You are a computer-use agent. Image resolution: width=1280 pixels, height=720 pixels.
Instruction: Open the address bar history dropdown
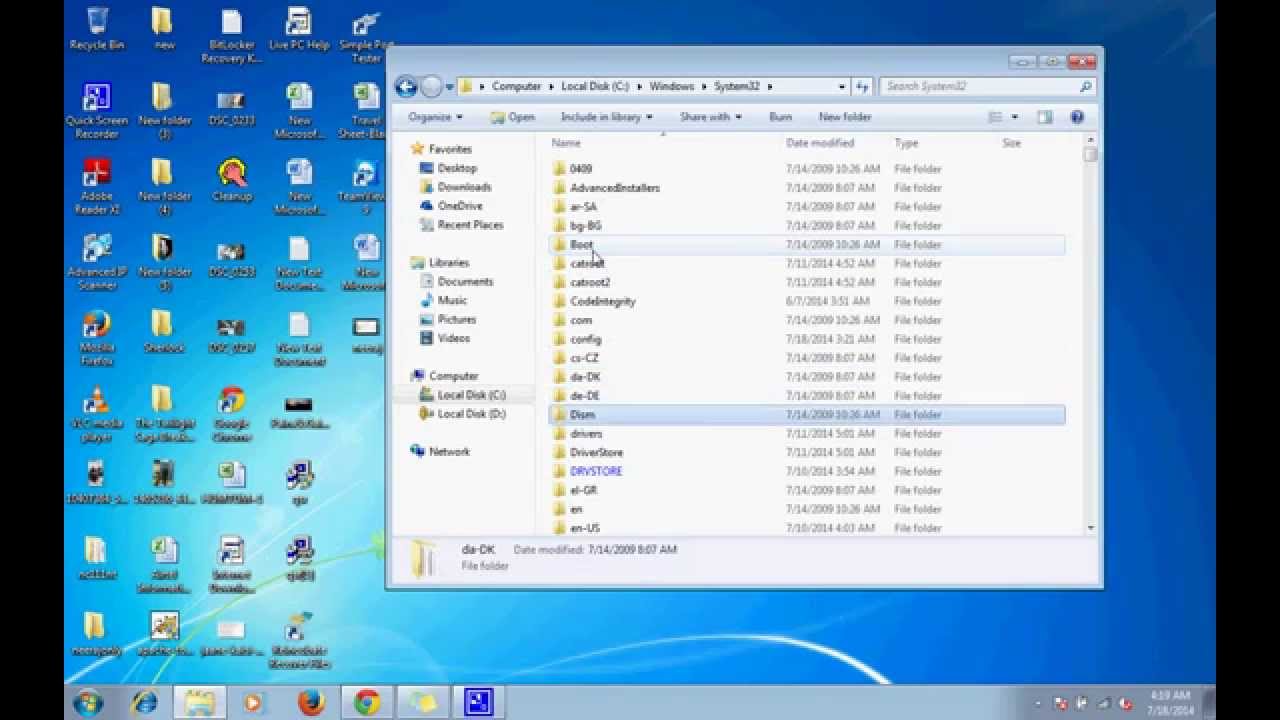[842, 87]
